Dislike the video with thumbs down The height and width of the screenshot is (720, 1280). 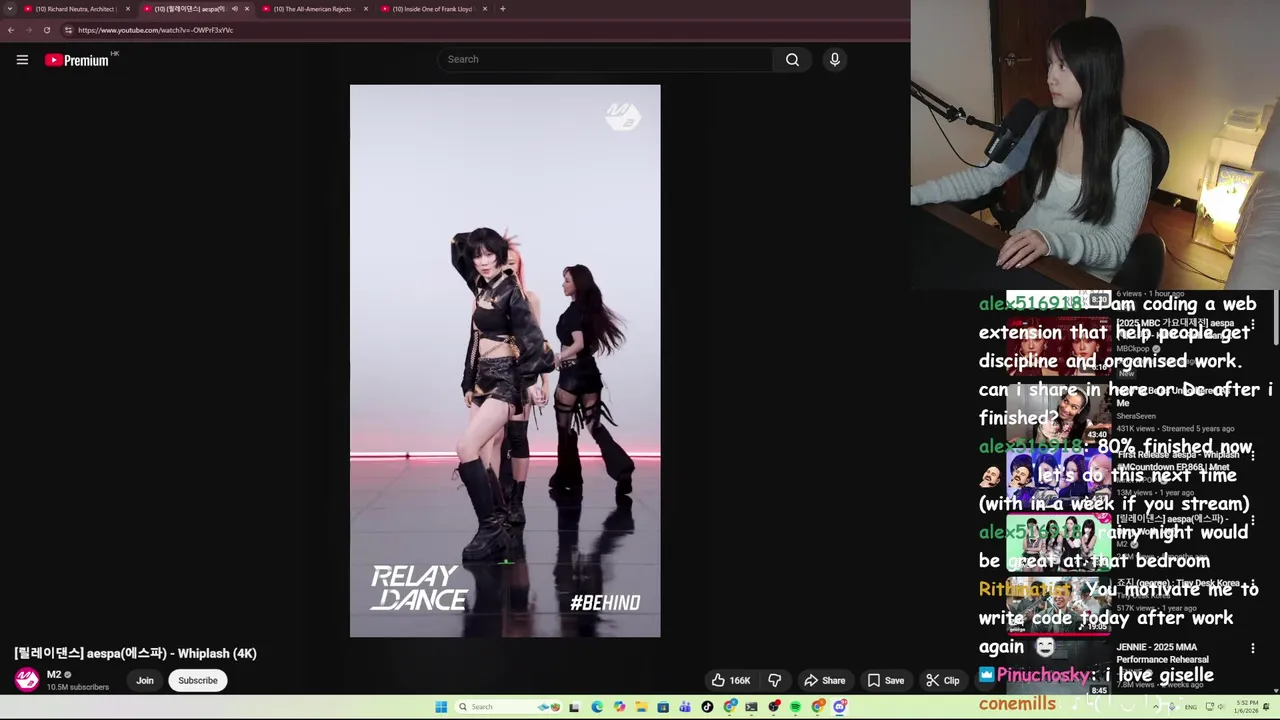(x=775, y=680)
